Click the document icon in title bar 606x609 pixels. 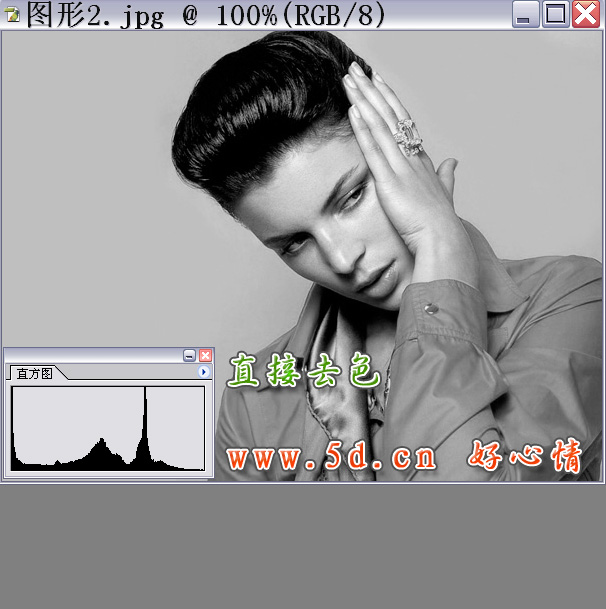[x=12, y=15]
